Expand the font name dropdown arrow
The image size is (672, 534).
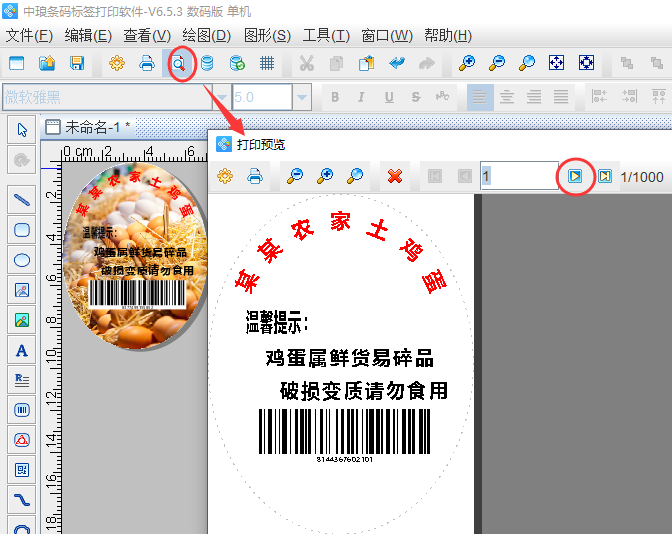click(x=222, y=97)
